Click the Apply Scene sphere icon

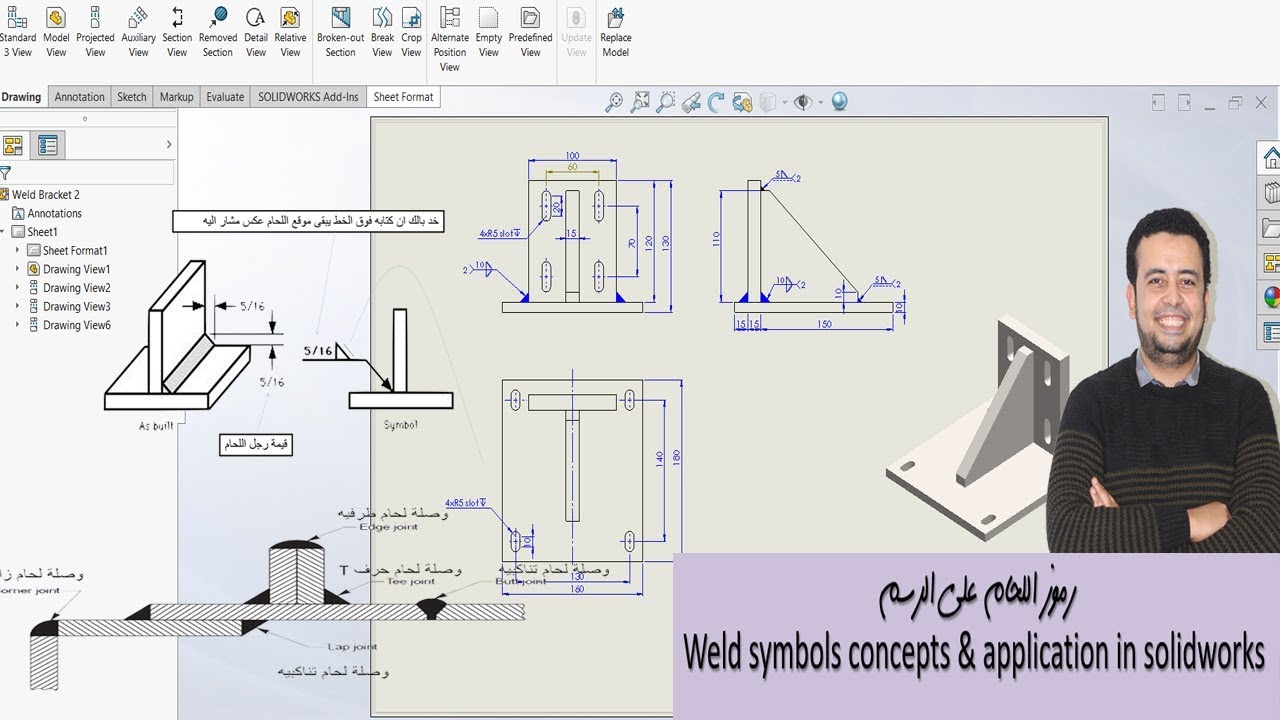[839, 102]
